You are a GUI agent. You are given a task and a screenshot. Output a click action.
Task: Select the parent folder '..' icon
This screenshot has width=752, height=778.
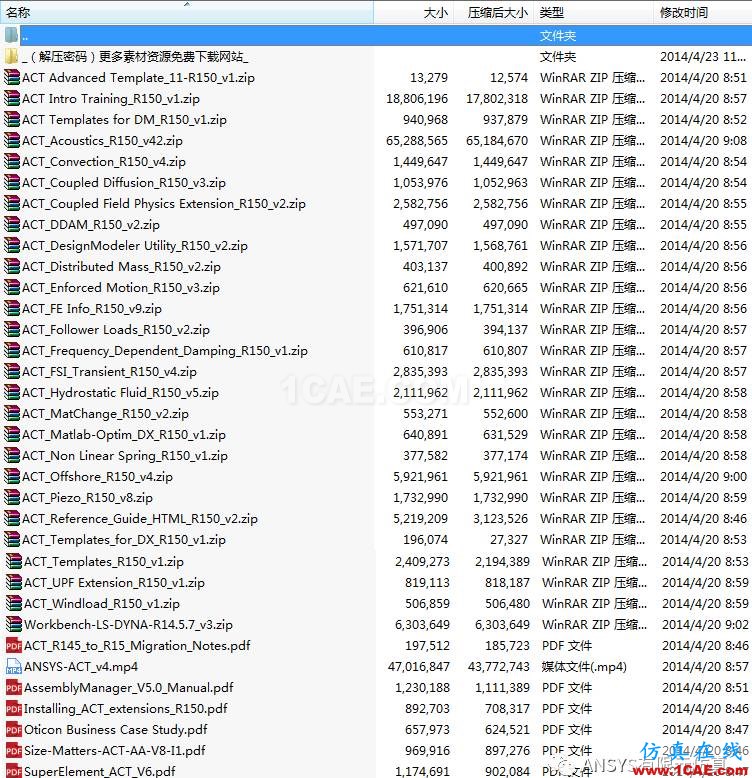[x=11, y=35]
